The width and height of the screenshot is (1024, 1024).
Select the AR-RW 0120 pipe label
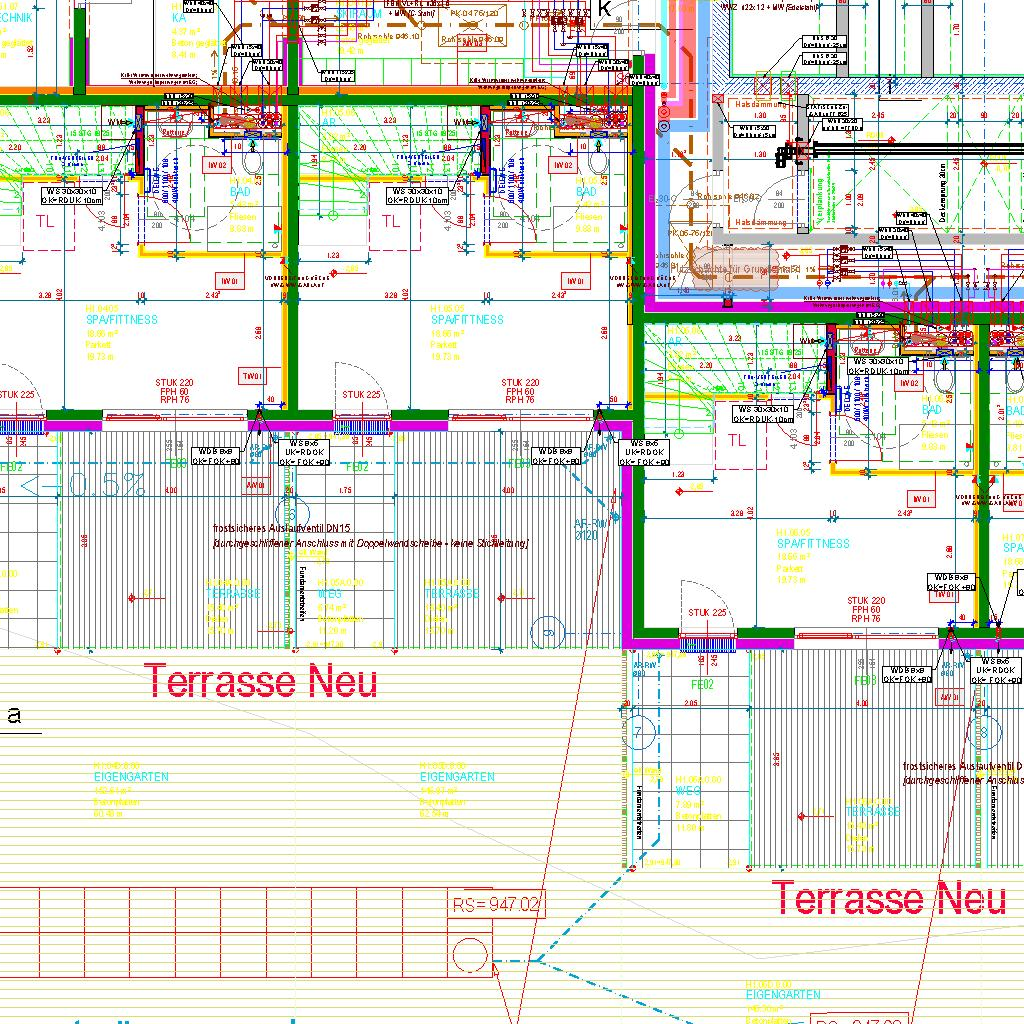coord(588,529)
